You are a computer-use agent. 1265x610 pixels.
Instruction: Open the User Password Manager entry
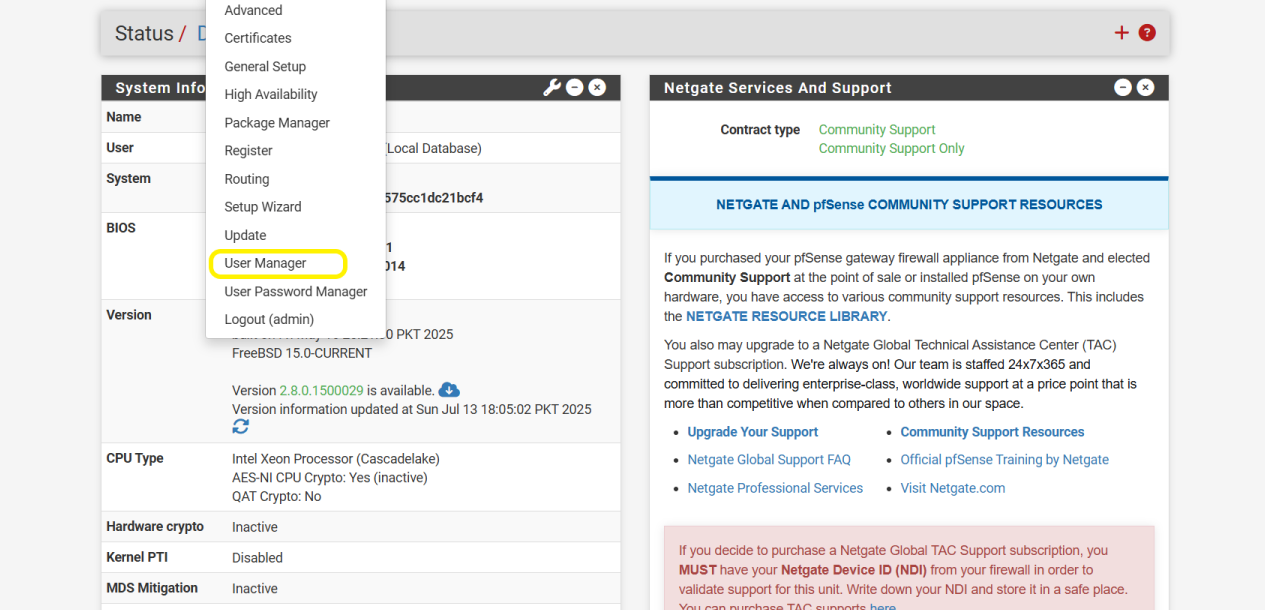(x=296, y=292)
